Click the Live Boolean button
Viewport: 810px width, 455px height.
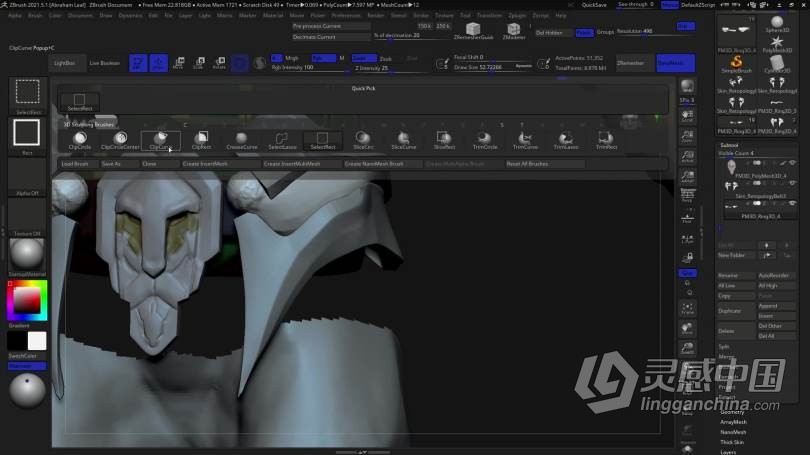pos(105,63)
